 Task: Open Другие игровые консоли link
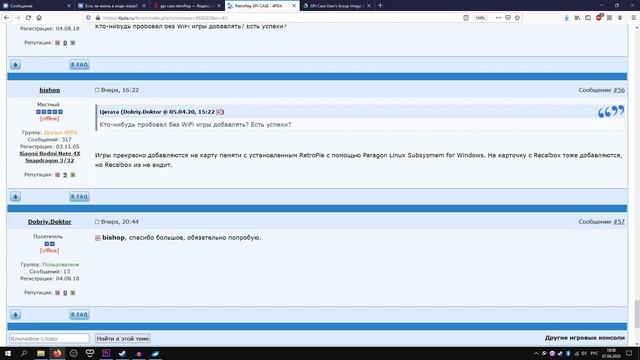coord(584,338)
